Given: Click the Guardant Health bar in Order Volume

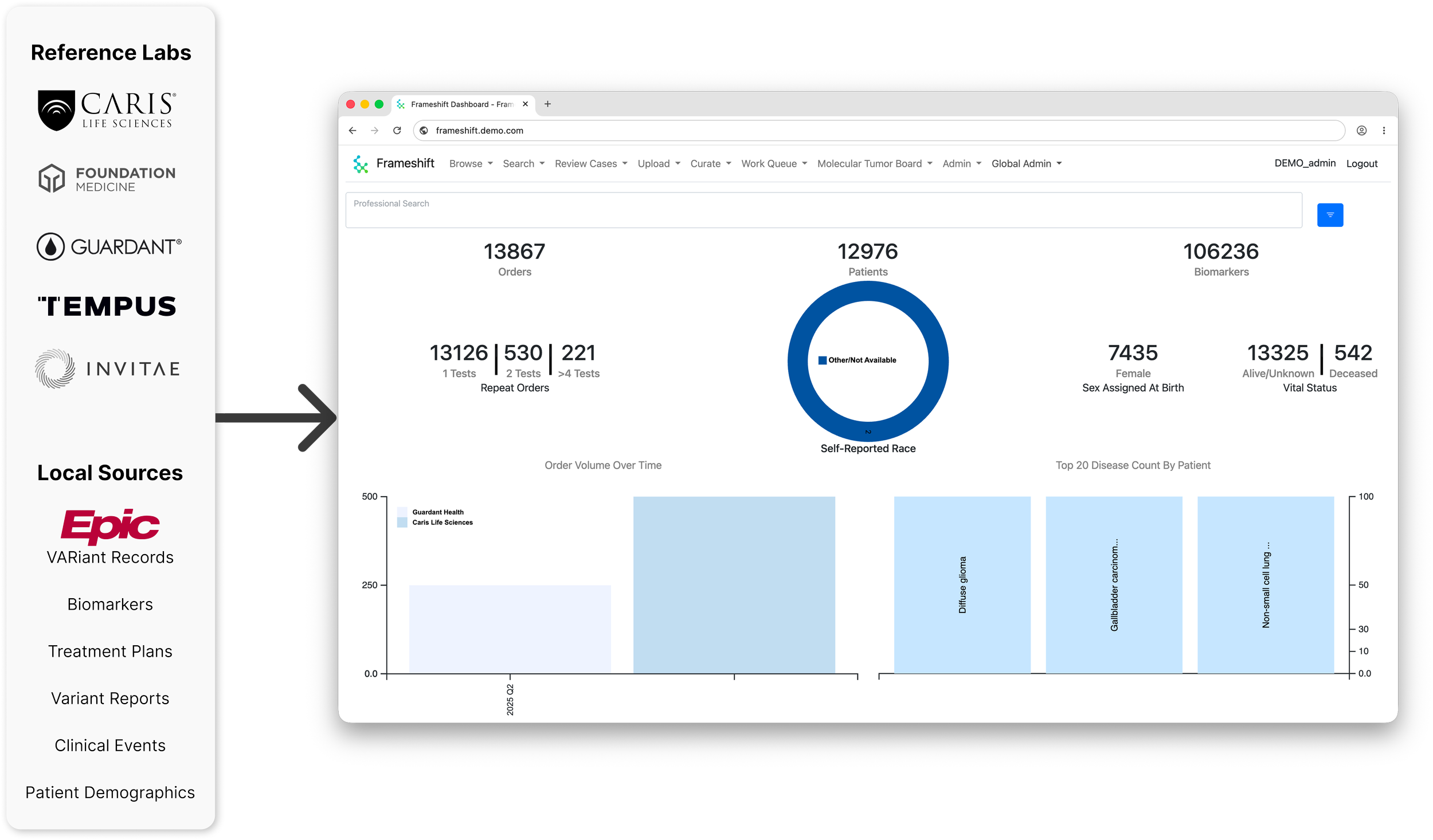Looking at the screenshot, I should 510,629.
